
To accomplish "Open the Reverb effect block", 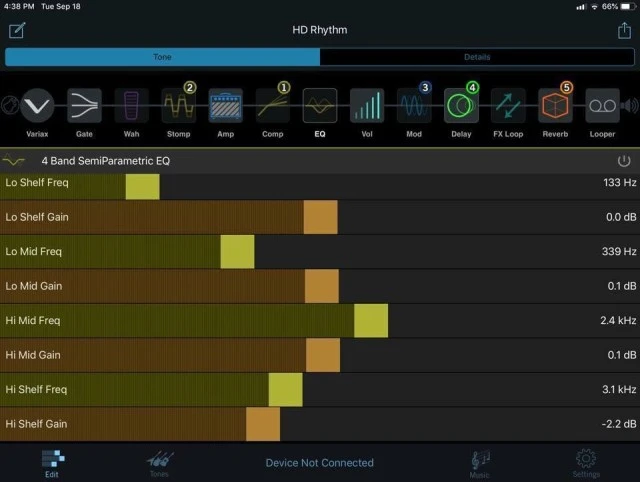I will point(555,106).
